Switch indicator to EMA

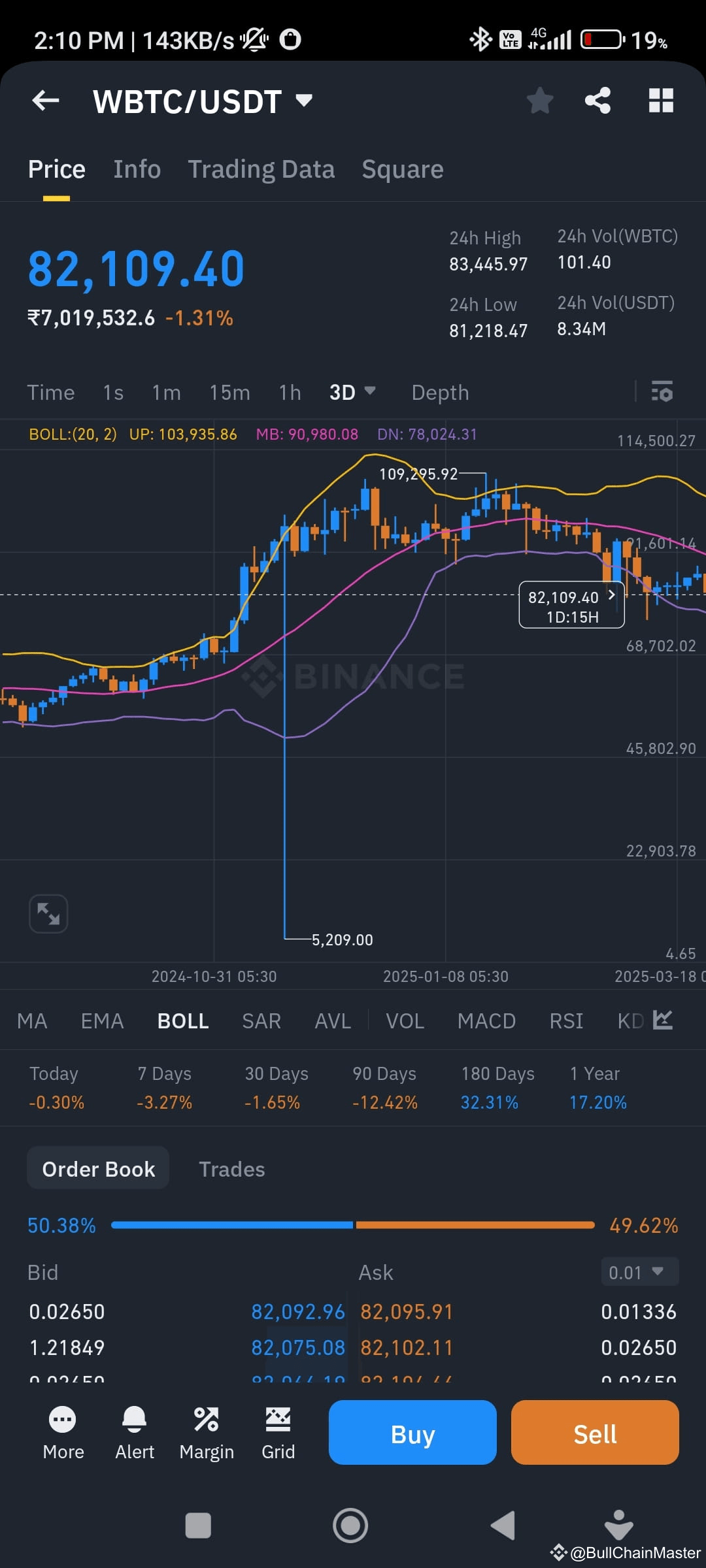(101, 1021)
